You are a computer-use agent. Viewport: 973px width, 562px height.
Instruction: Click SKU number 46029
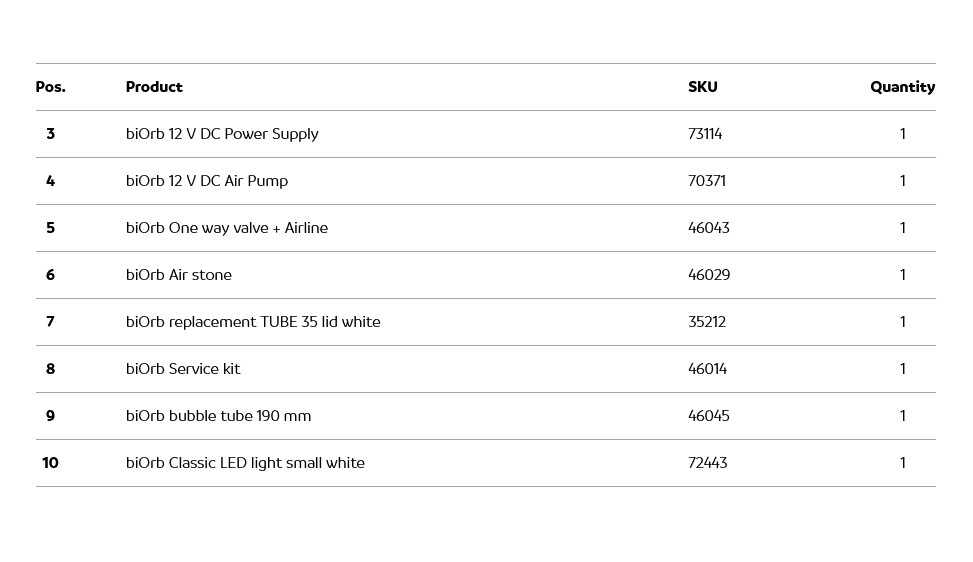pyautogui.click(x=709, y=275)
